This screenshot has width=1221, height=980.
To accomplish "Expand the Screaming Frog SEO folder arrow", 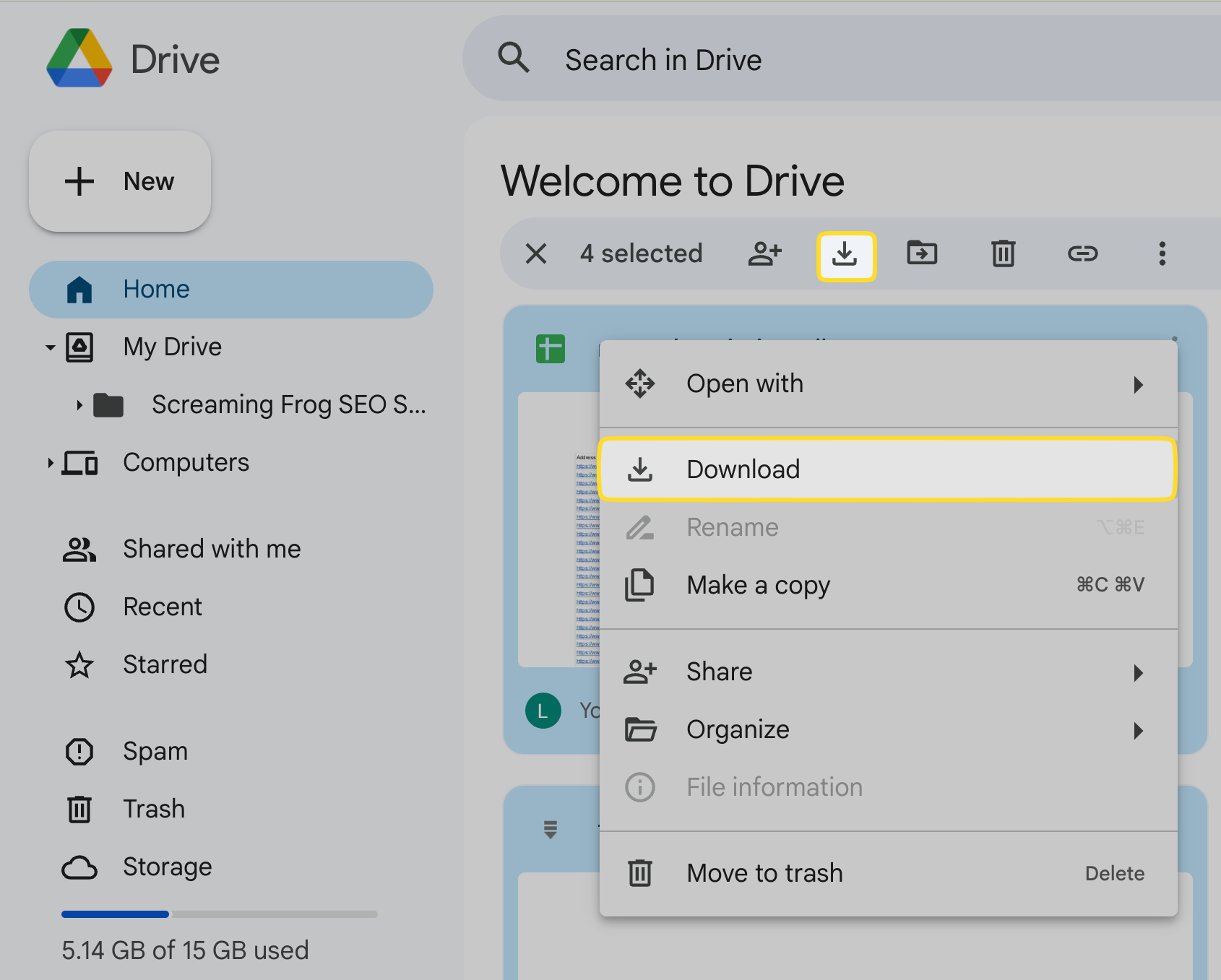I will tap(79, 405).
